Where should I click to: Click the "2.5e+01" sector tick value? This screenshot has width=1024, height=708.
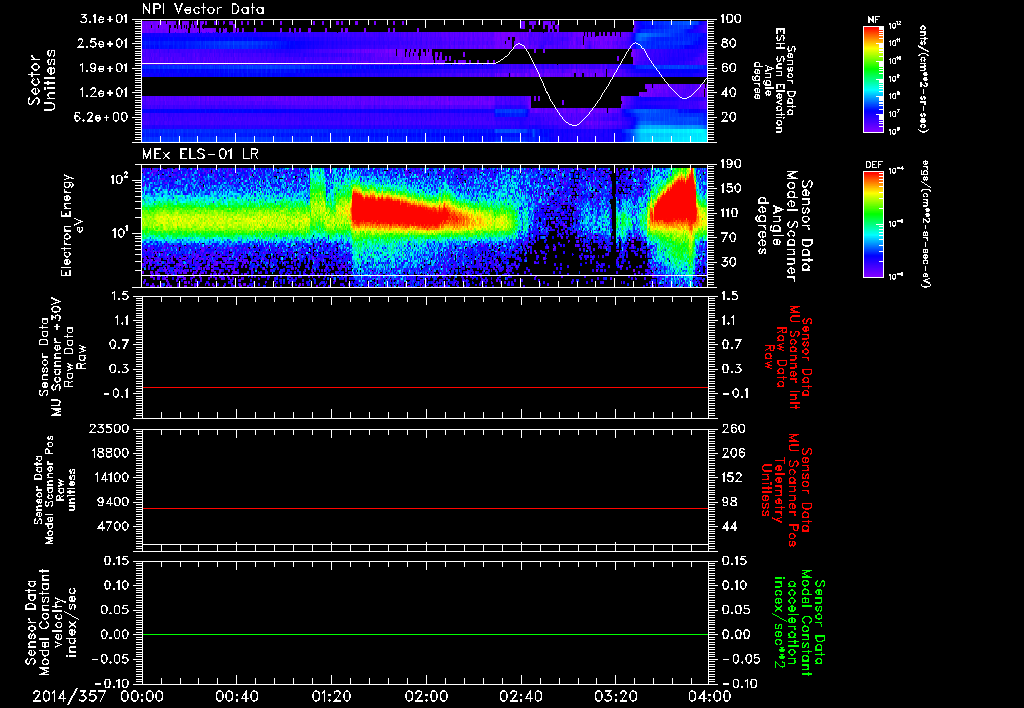click(104, 44)
